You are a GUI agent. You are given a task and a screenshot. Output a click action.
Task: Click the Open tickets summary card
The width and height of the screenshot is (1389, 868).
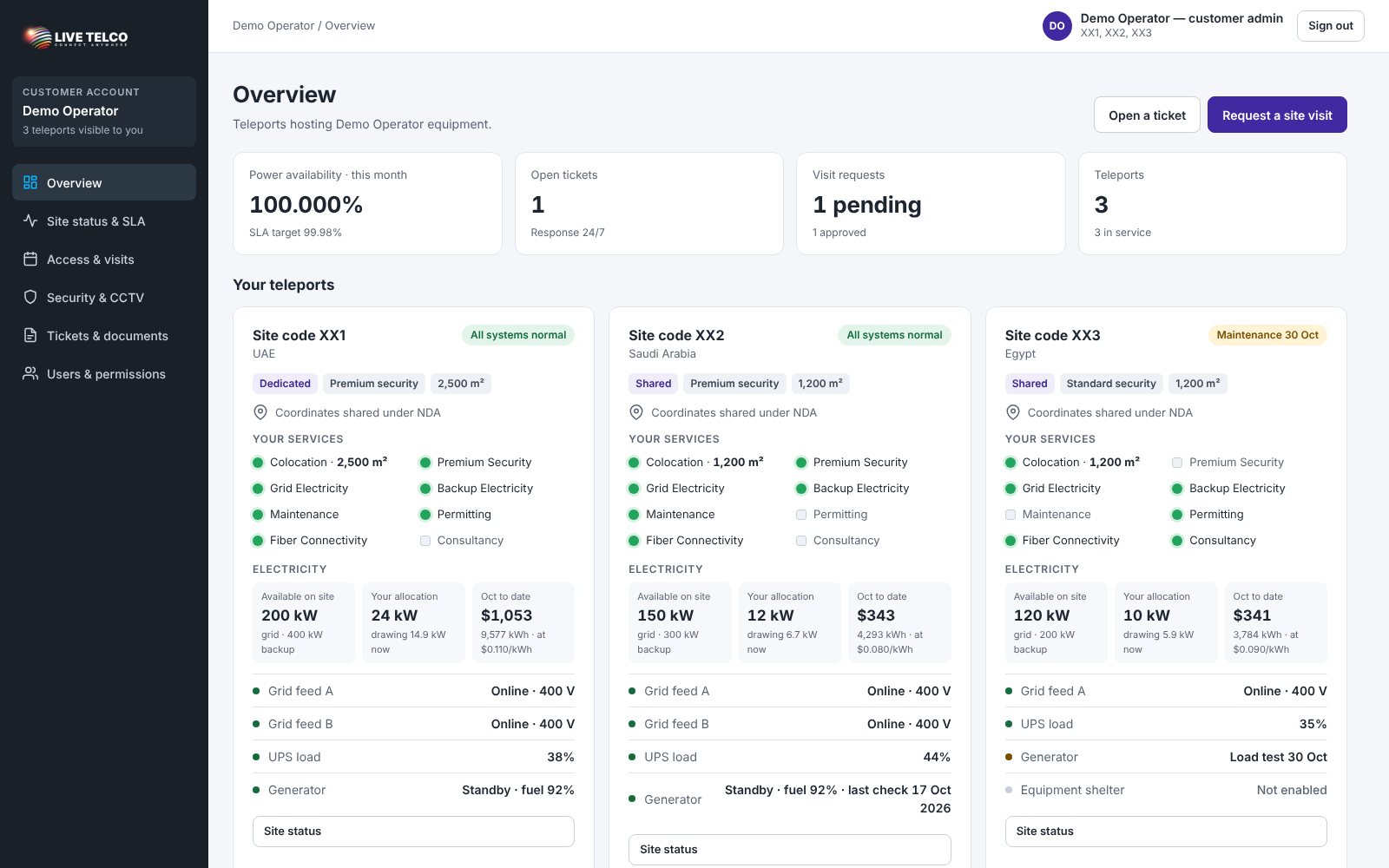point(649,204)
